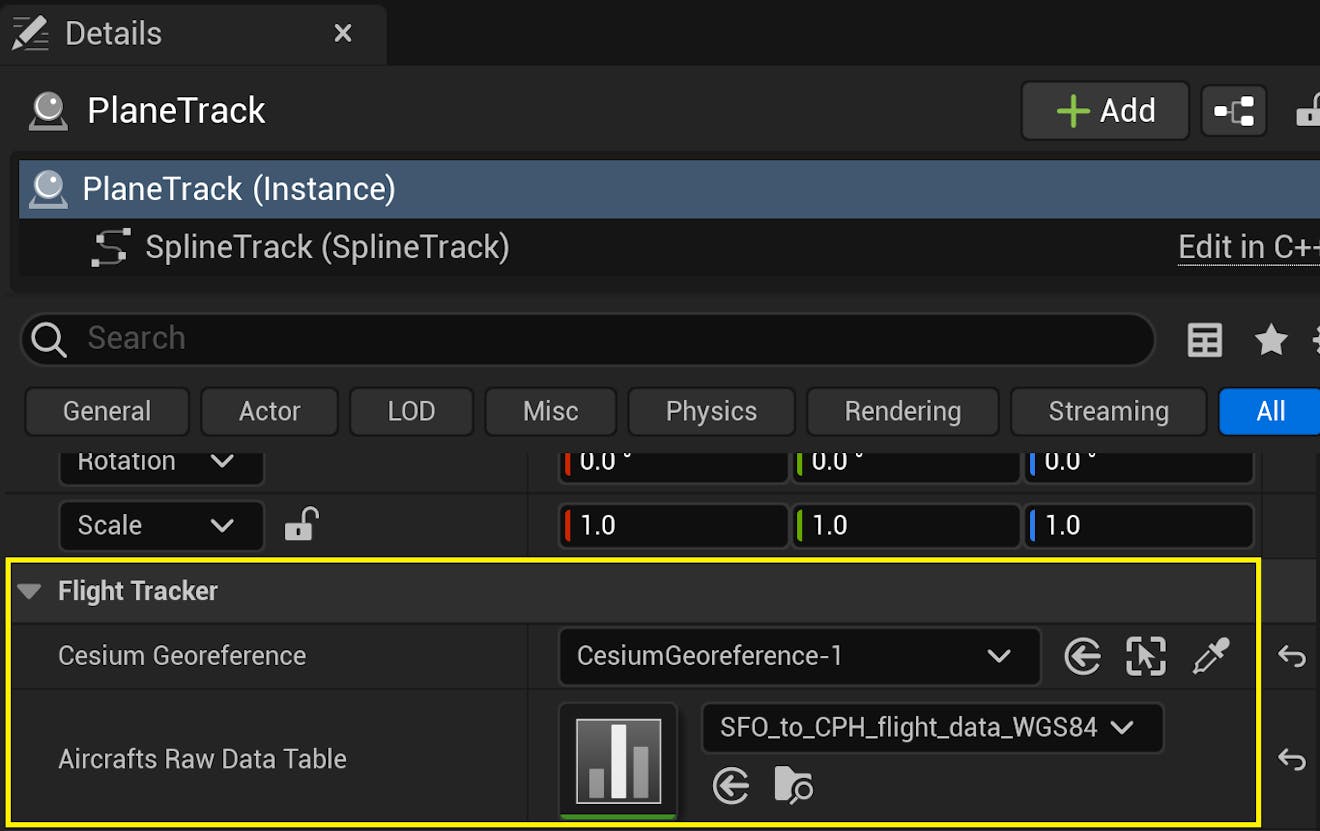The width and height of the screenshot is (1320, 831).
Task: Open the Blueprint/add script icon button
Action: coord(1234,111)
